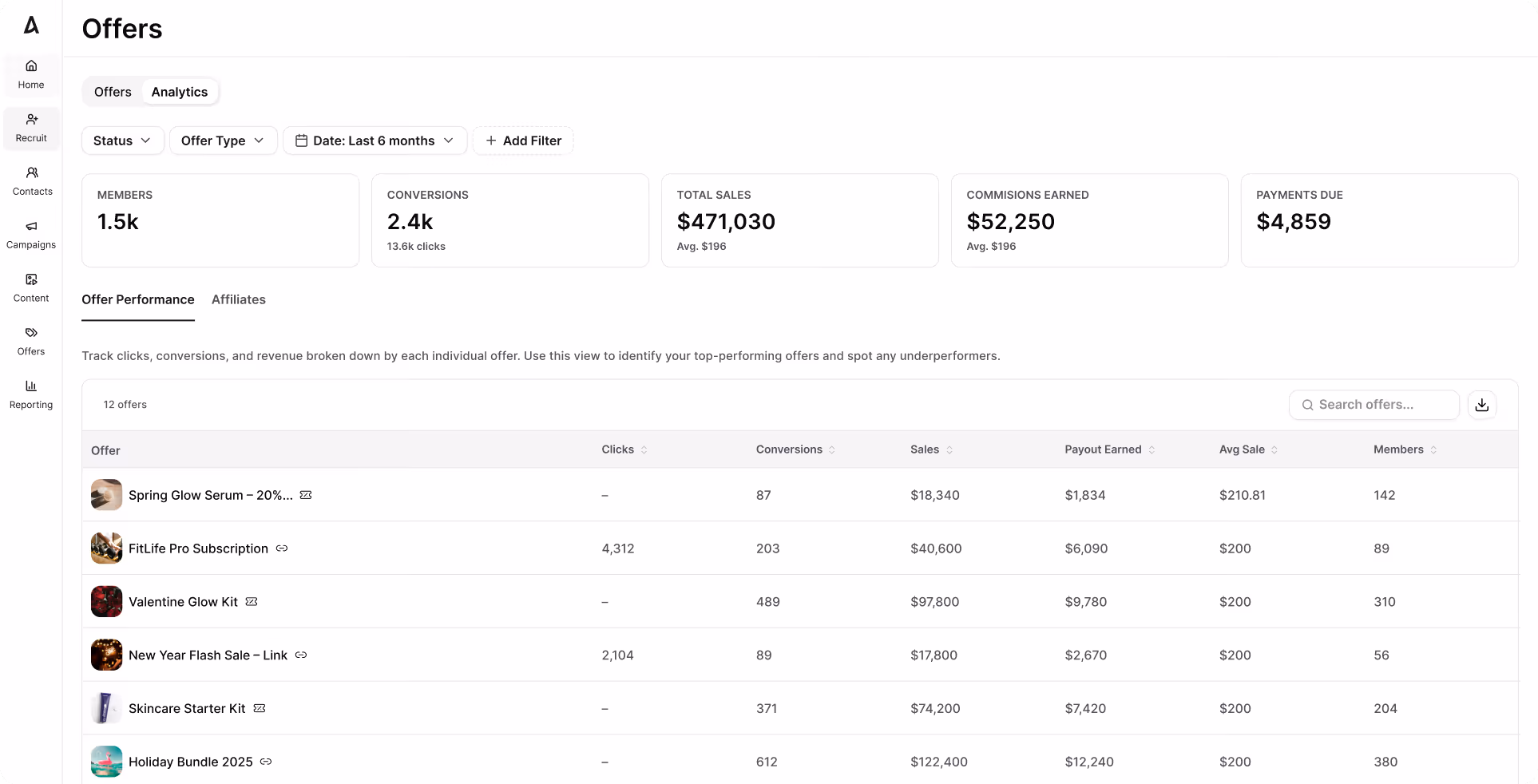This screenshot has height=784, width=1538.
Task: Expand the Status filter dropdown
Action: pos(122,141)
